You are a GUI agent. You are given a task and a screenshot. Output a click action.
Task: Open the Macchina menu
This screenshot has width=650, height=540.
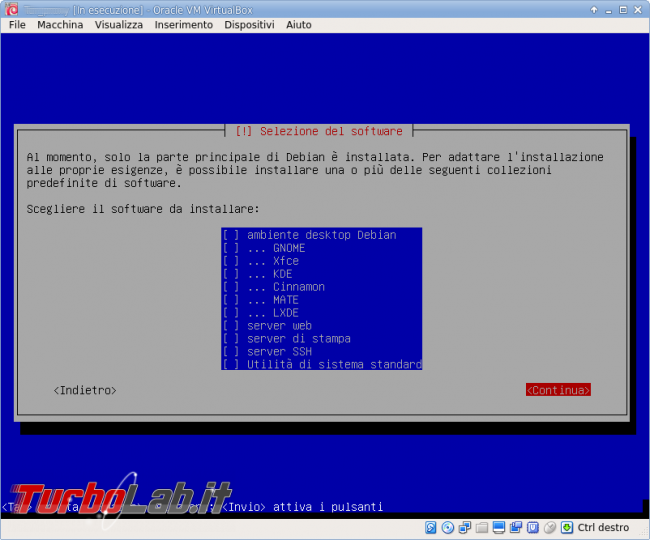point(60,25)
